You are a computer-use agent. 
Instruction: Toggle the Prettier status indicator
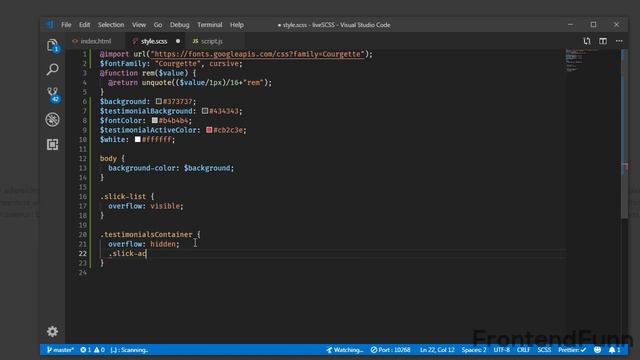pyautogui.click(x=572, y=350)
